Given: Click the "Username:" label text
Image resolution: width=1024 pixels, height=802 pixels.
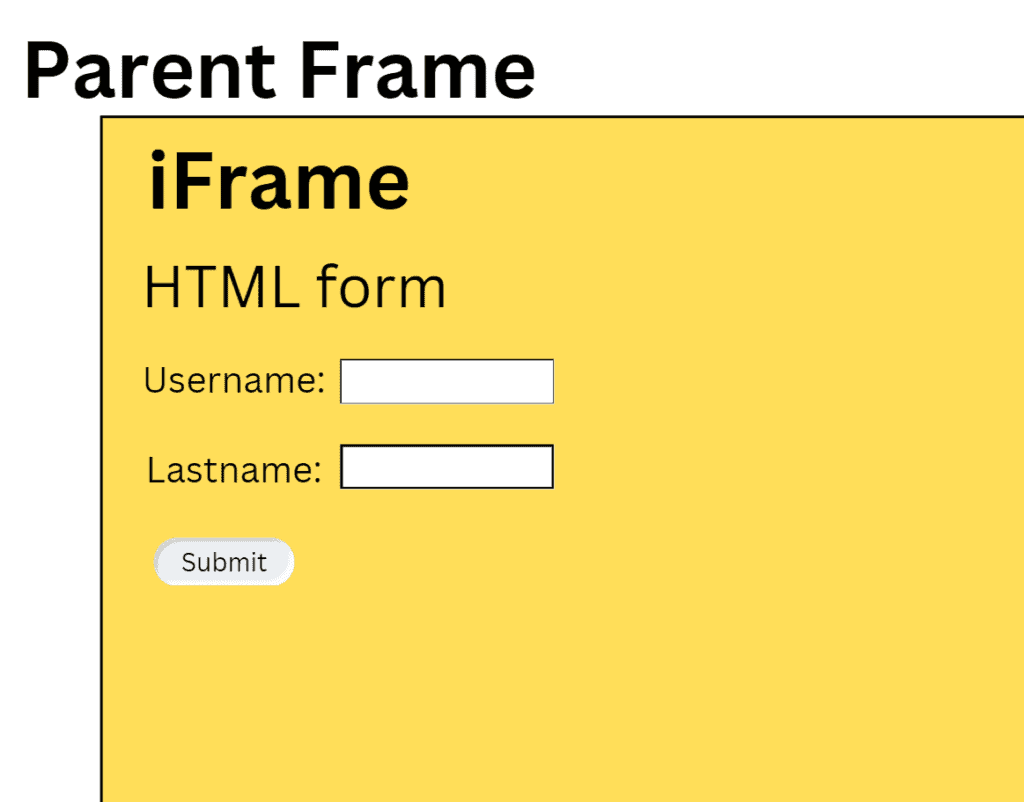Looking at the screenshot, I should [235, 381].
